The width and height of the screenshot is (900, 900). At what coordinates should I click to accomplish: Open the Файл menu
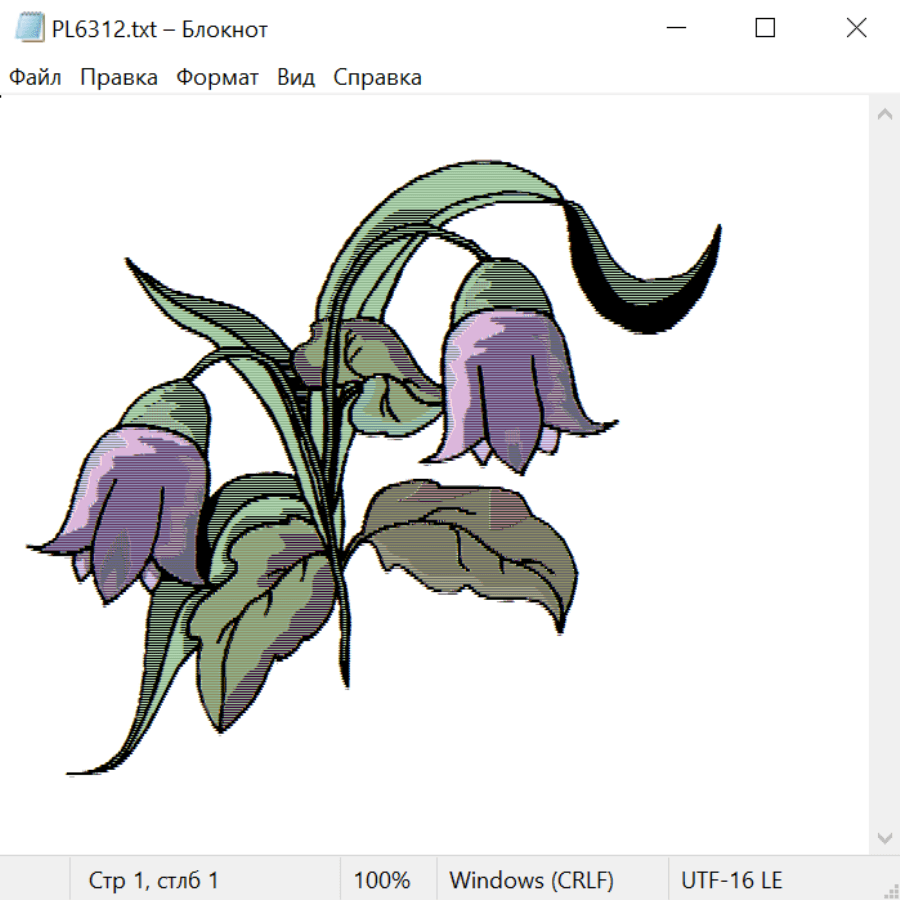point(36,77)
